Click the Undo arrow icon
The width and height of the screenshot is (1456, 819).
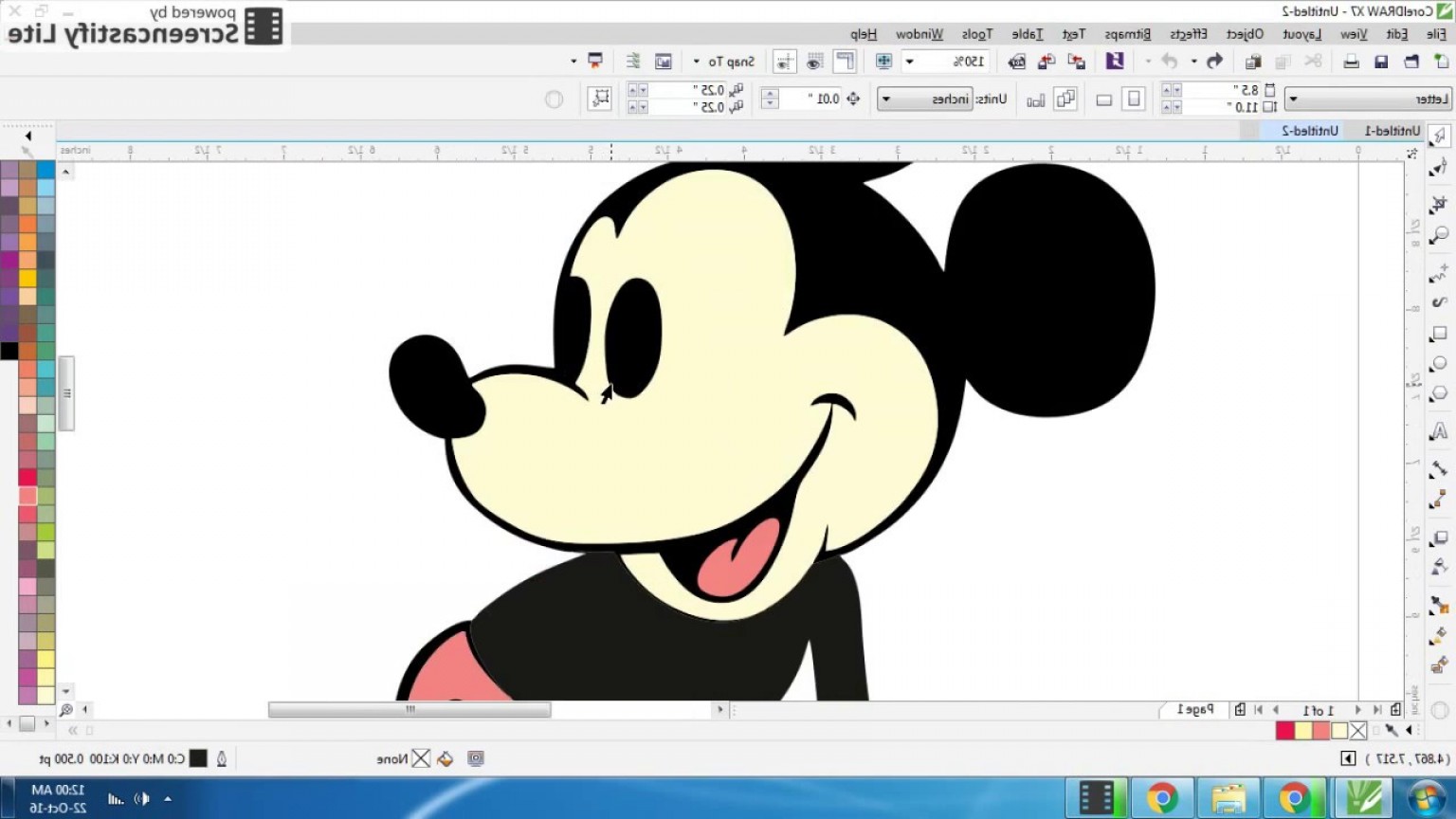(1214, 62)
